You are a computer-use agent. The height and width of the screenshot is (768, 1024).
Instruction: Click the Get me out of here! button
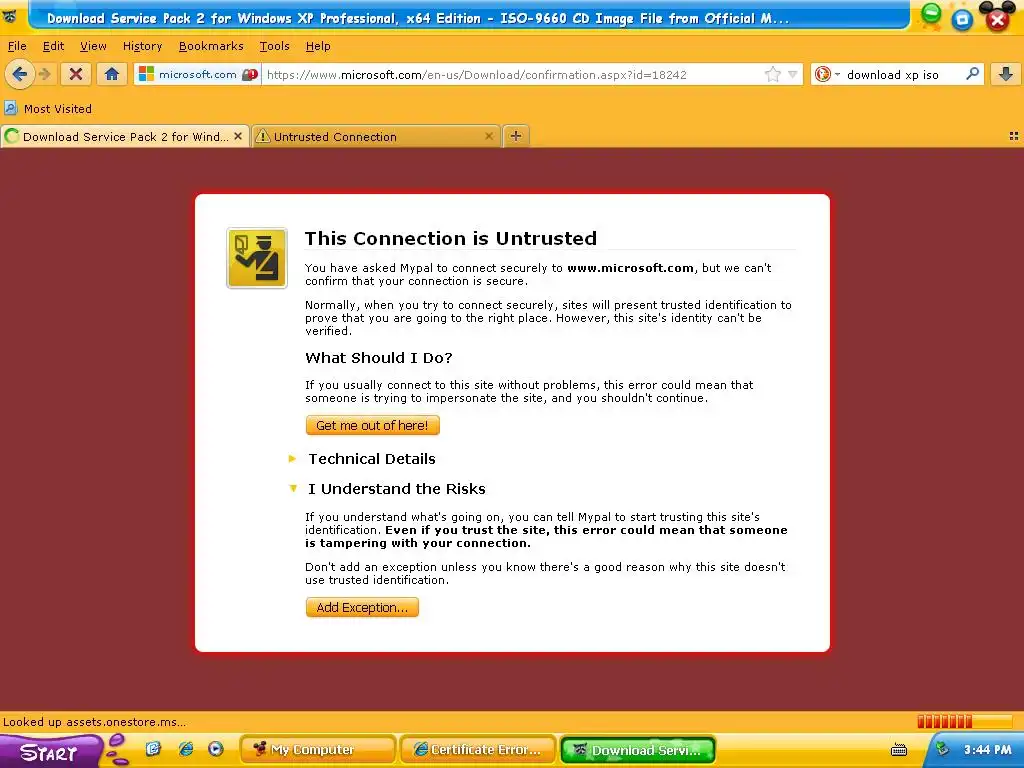pyautogui.click(x=372, y=425)
